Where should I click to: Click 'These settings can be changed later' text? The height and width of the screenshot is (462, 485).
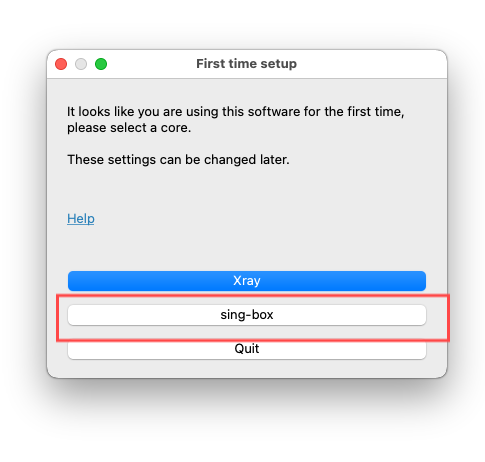(x=178, y=160)
